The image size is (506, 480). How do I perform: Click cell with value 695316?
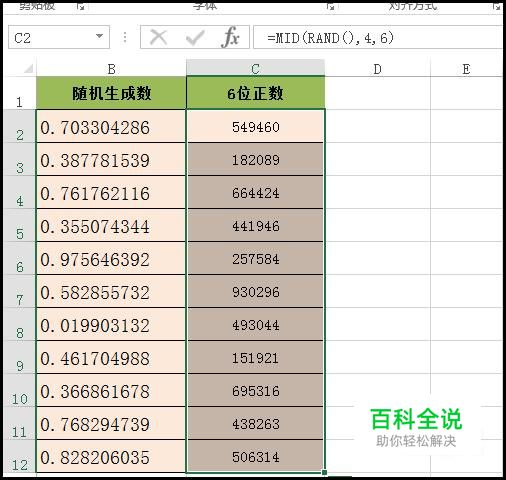click(x=255, y=391)
